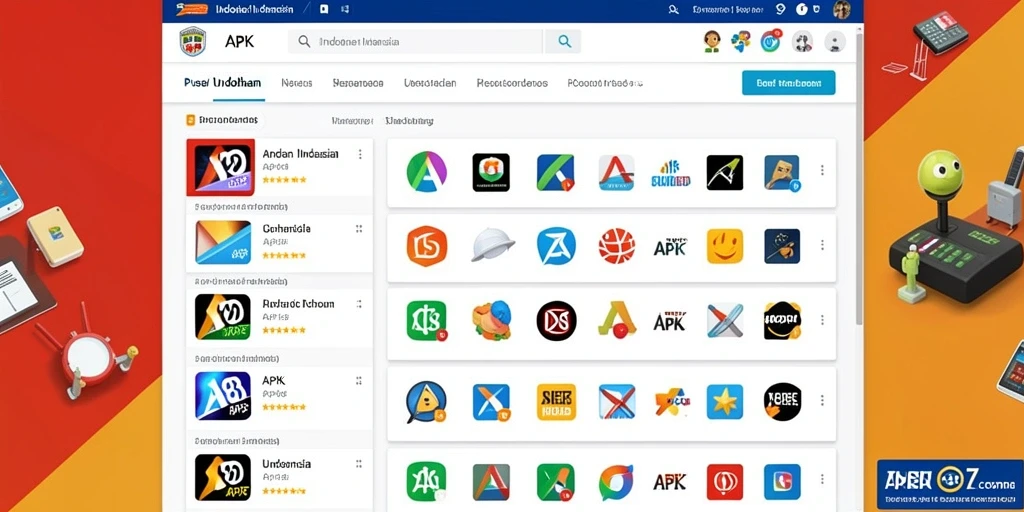The image size is (1024, 512).
Task: Open the yellow smiley face app icon
Action: tap(724, 246)
